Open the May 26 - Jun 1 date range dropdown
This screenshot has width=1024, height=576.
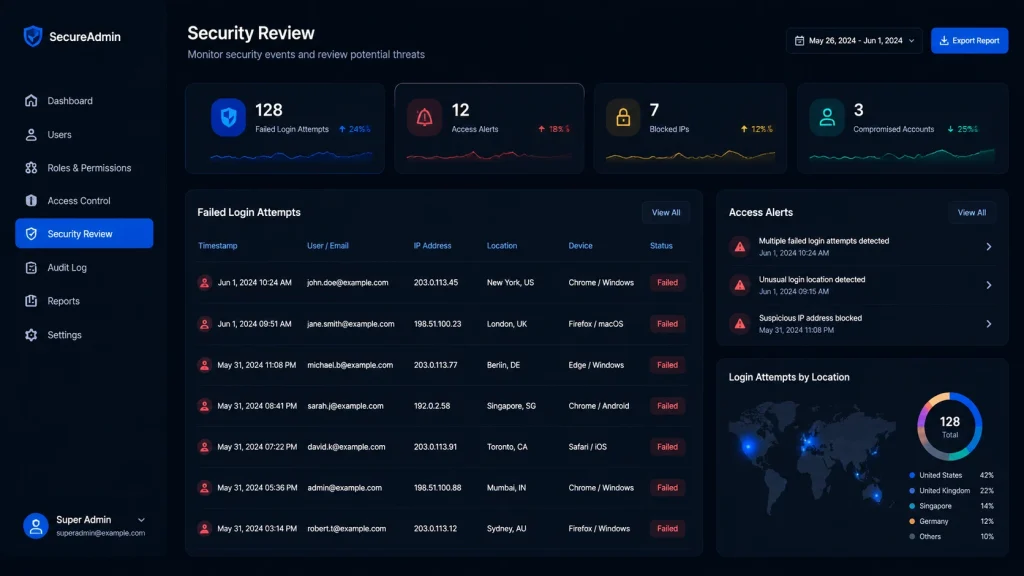pos(854,40)
